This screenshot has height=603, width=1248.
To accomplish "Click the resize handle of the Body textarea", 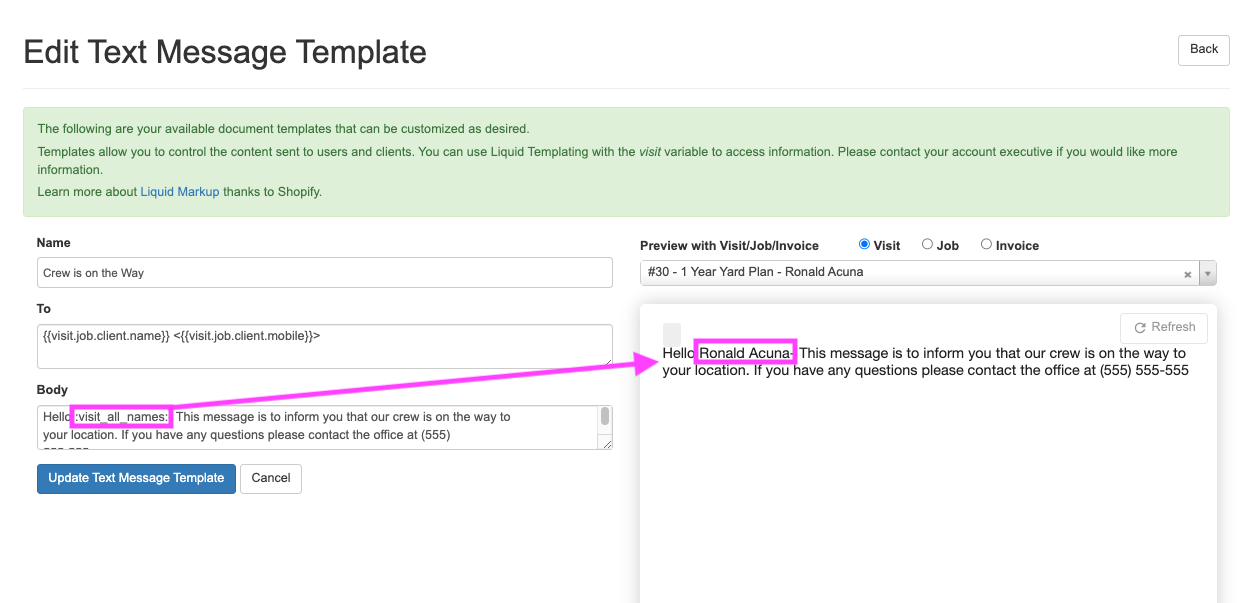I will click(606, 443).
